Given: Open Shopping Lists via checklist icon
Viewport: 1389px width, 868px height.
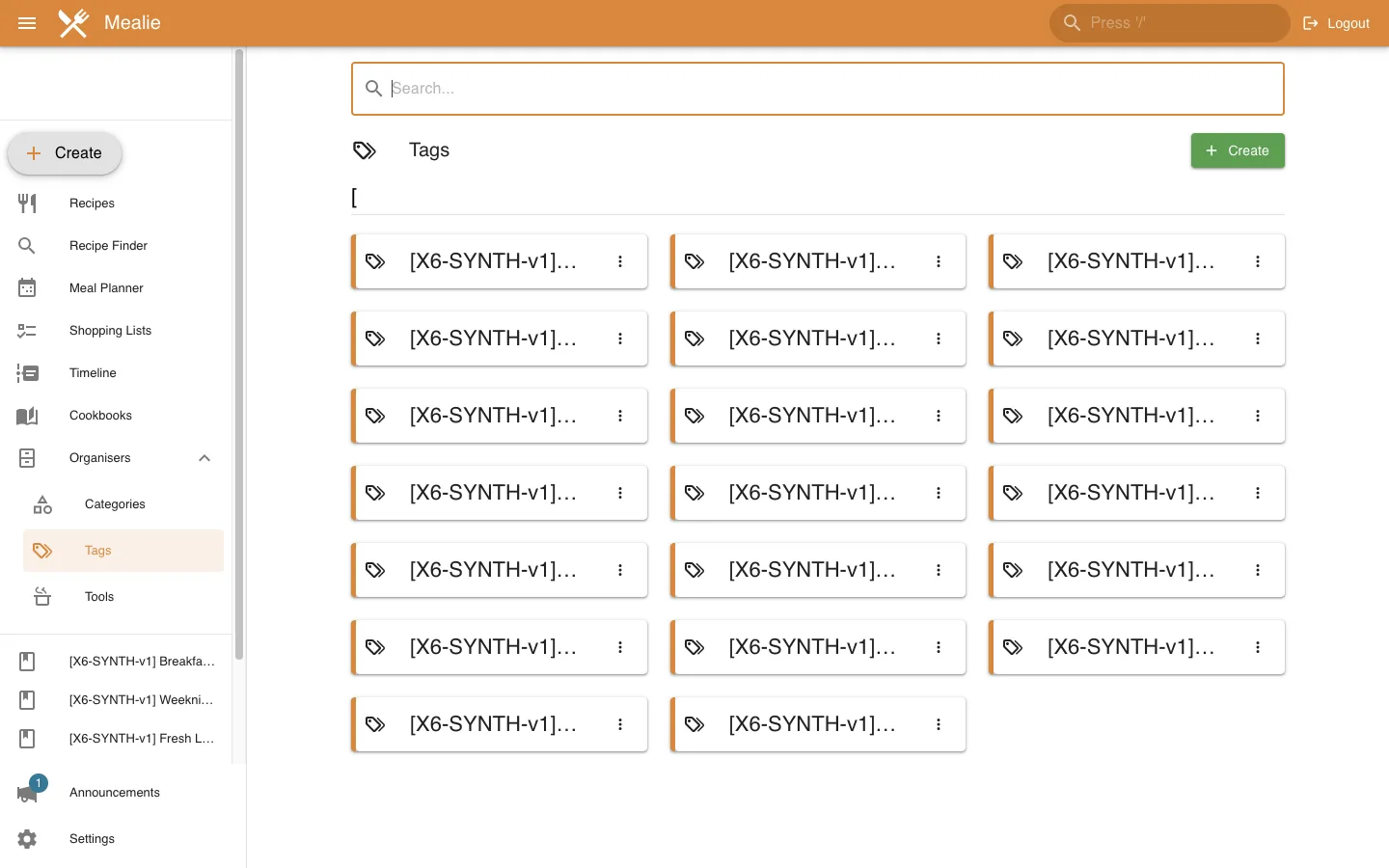Looking at the screenshot, I should [x=27, y=331].
